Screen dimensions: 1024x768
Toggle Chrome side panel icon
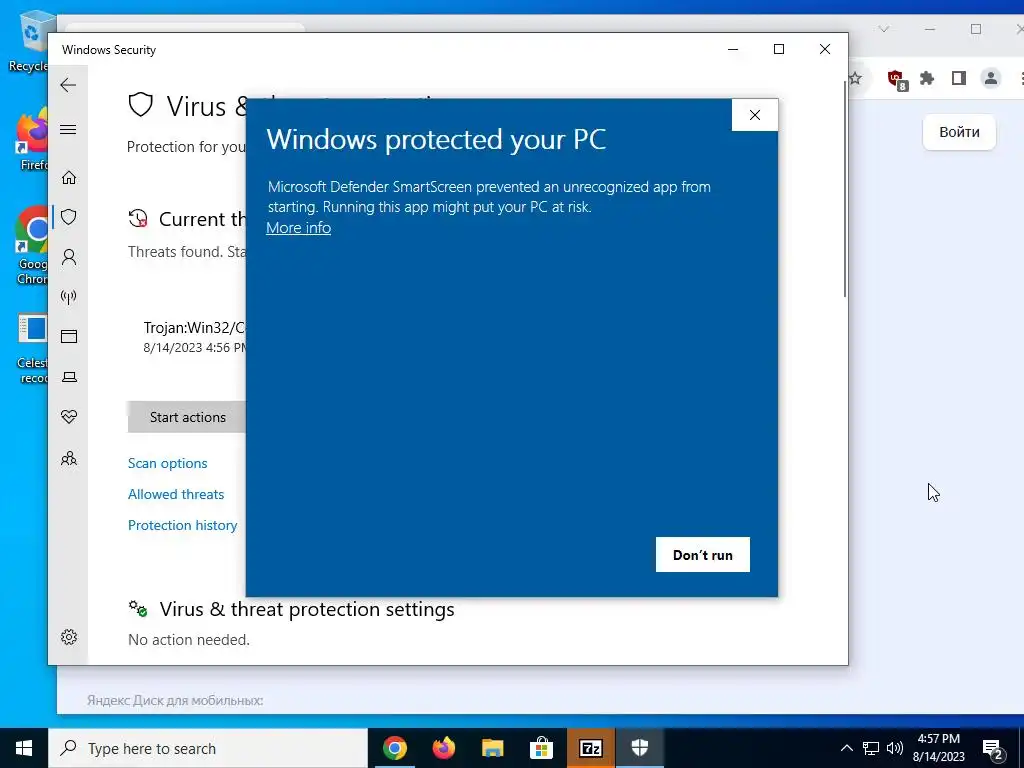pos(958,78)
